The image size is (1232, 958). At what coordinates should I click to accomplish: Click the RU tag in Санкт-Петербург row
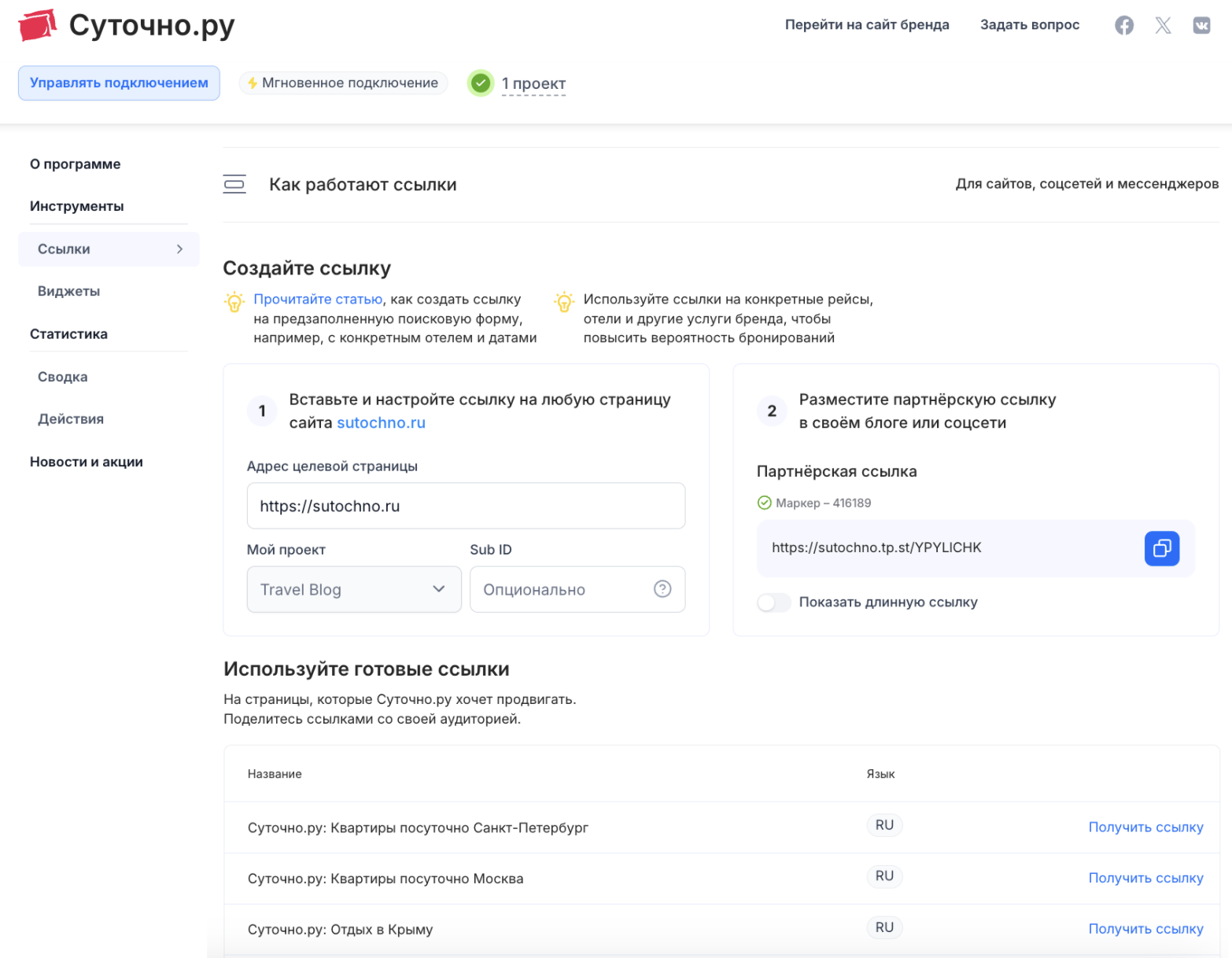click(x=884, y=825)
